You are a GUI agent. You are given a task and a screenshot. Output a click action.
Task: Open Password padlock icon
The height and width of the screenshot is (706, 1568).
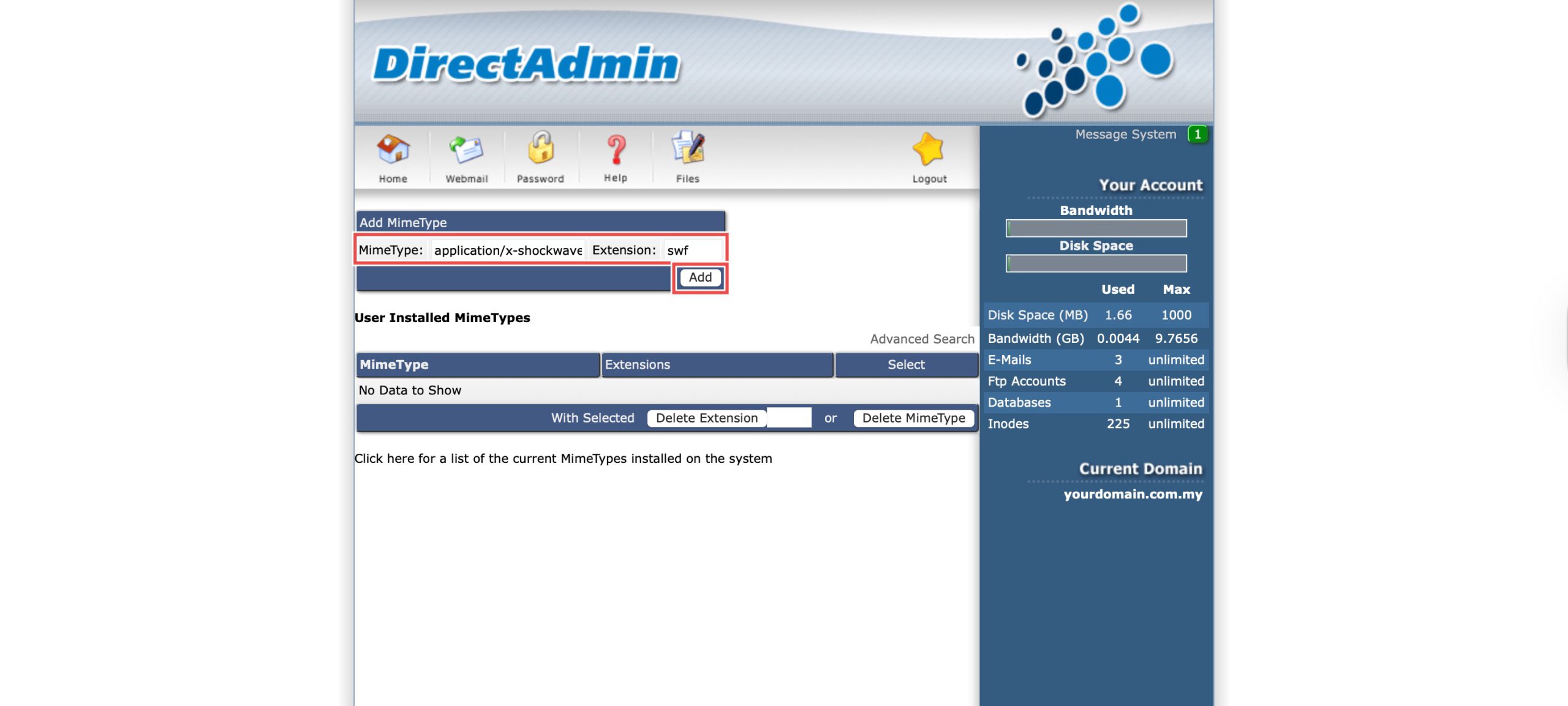541,148
